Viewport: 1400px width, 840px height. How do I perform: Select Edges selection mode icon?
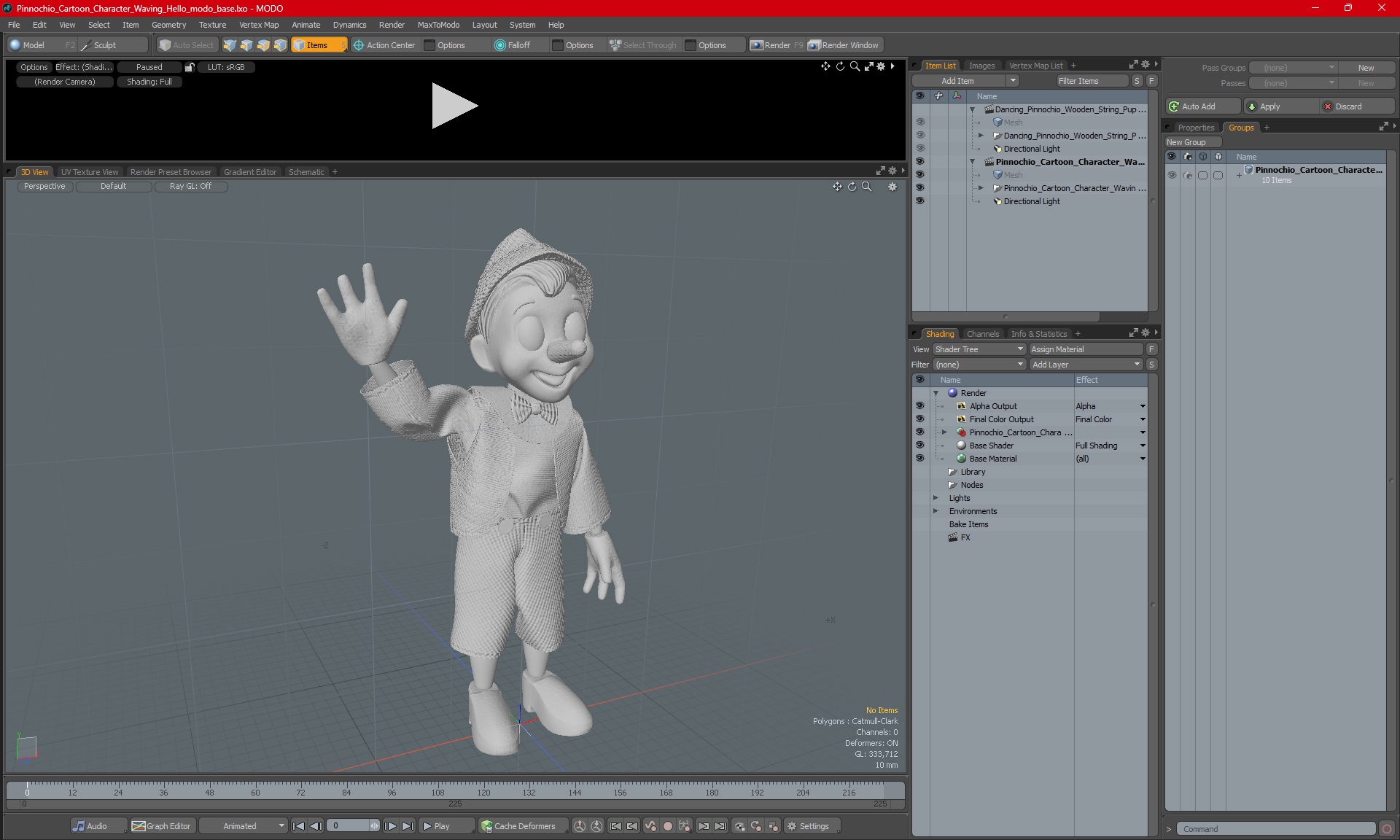point(246,45)
